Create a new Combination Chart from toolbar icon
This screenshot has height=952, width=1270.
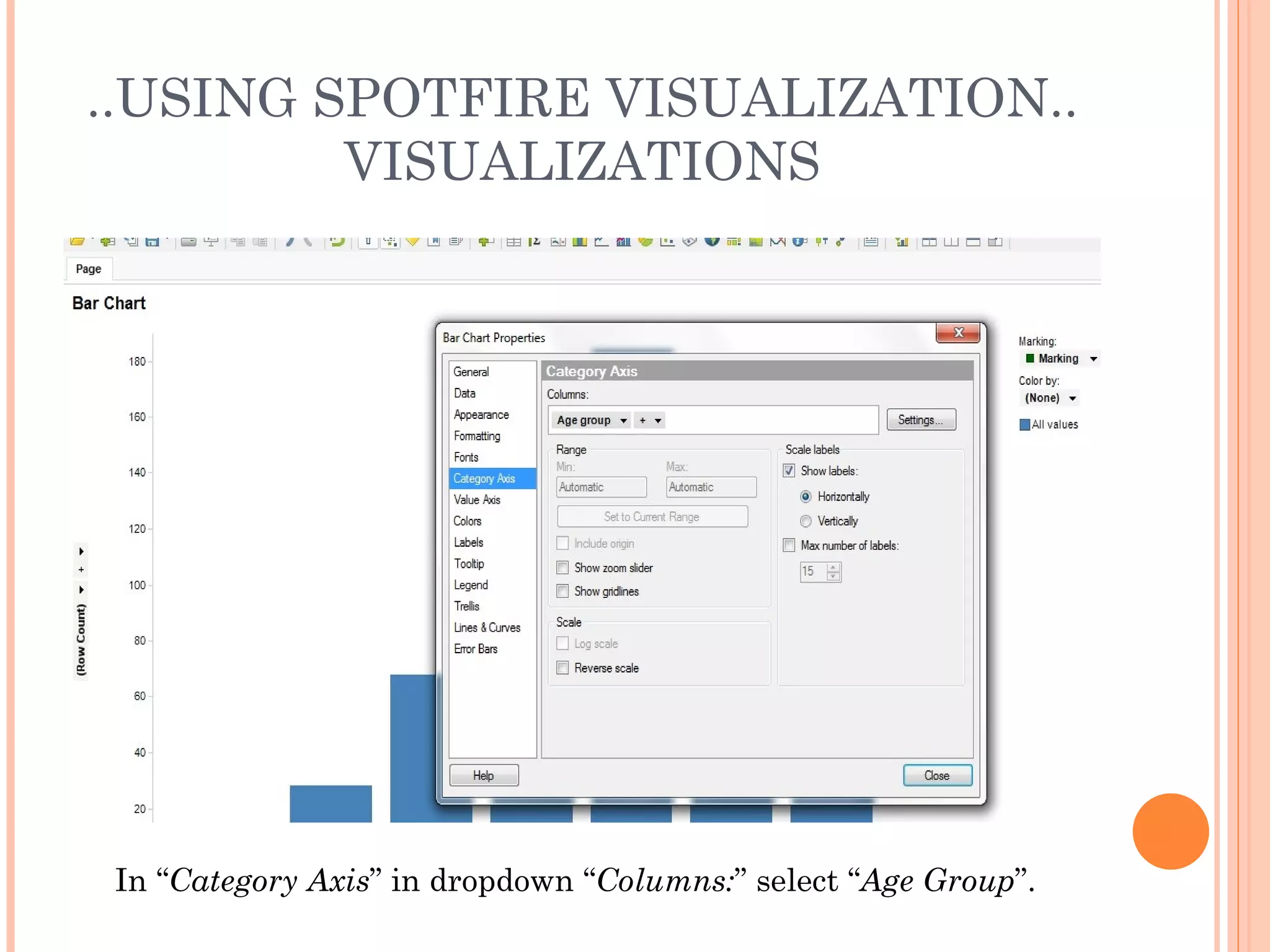click(x=623, y=241)
